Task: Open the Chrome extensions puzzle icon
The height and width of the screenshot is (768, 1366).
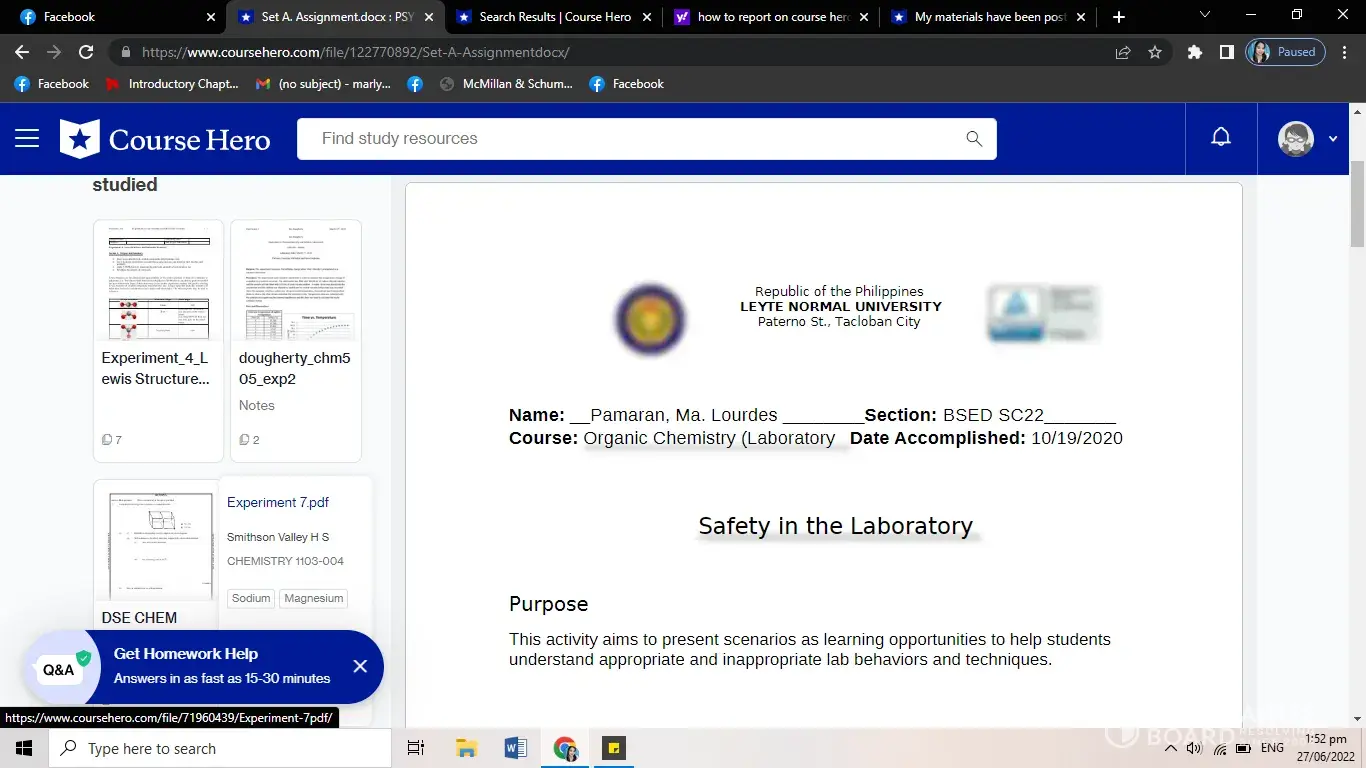Action: [1194, 52]
